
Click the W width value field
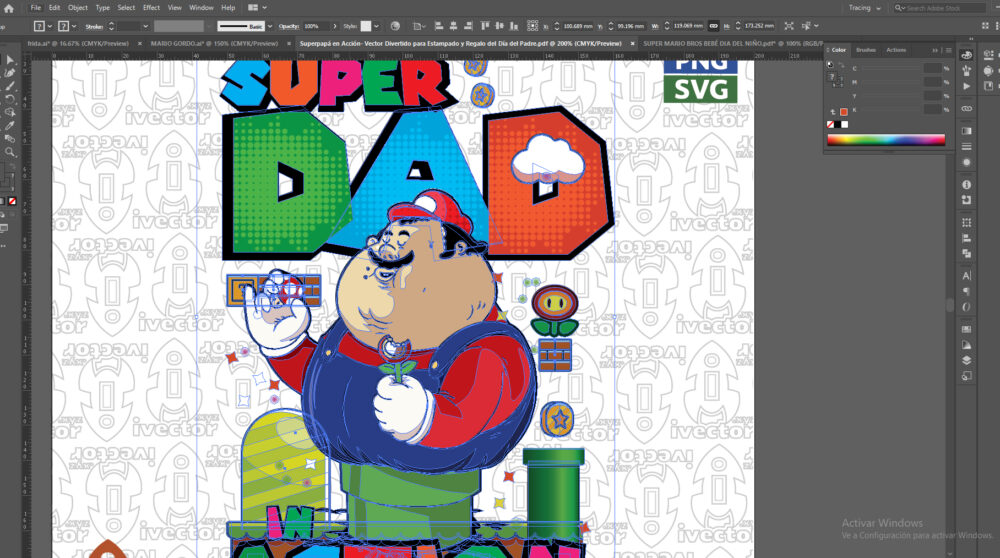[x=688, y=26]
